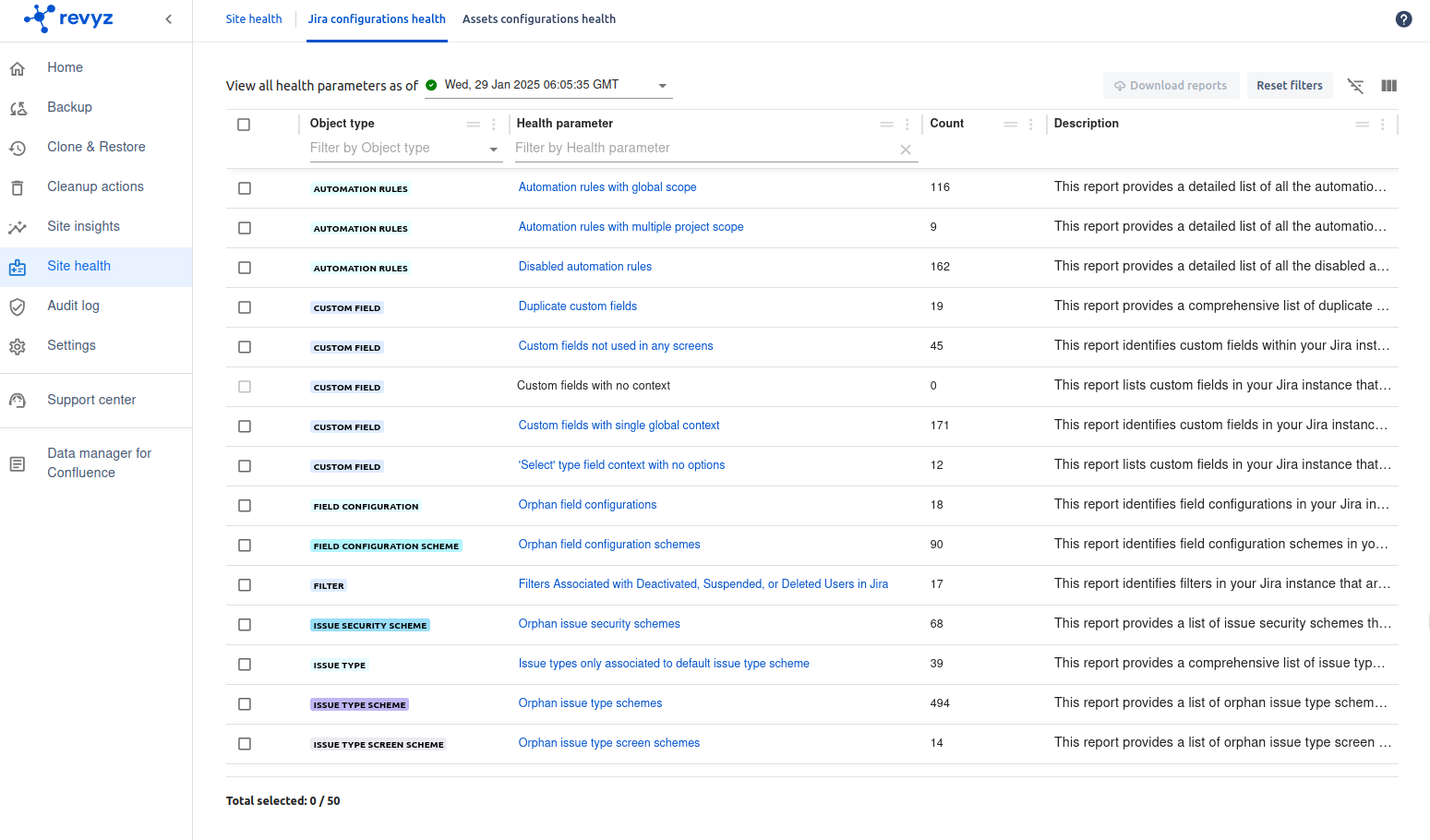Click the Audit log shield icon
The height and width of the screenshot is (840, 1430).
click(18, 306)
